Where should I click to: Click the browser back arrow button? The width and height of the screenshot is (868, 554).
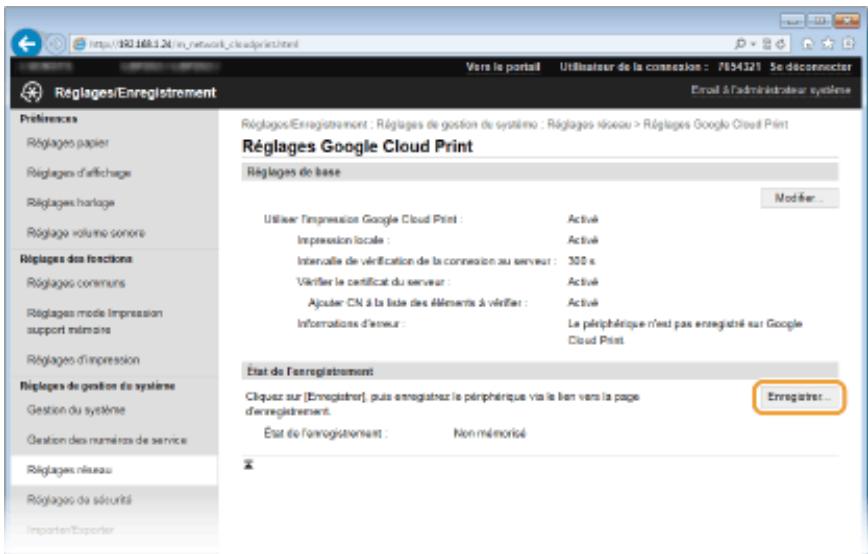point(26,43)
